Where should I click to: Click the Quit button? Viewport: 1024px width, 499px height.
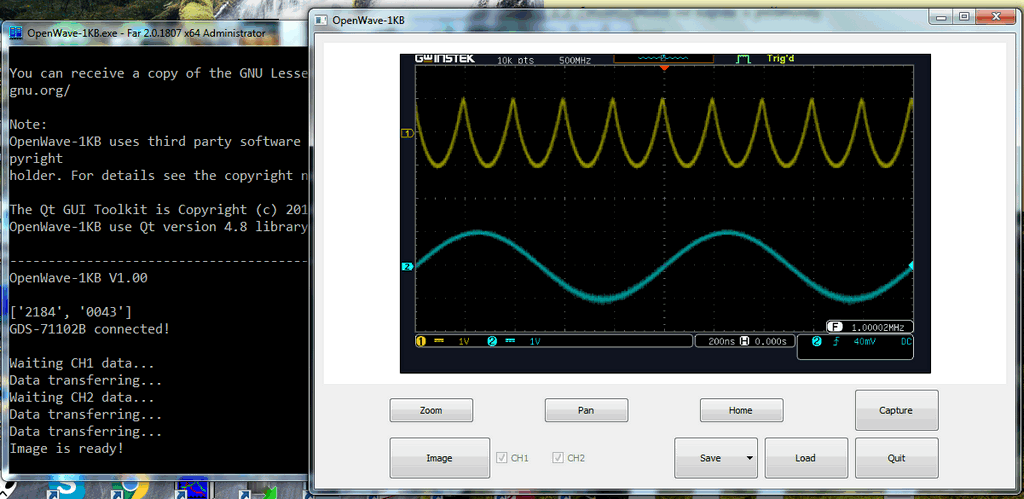click(896, 458)
